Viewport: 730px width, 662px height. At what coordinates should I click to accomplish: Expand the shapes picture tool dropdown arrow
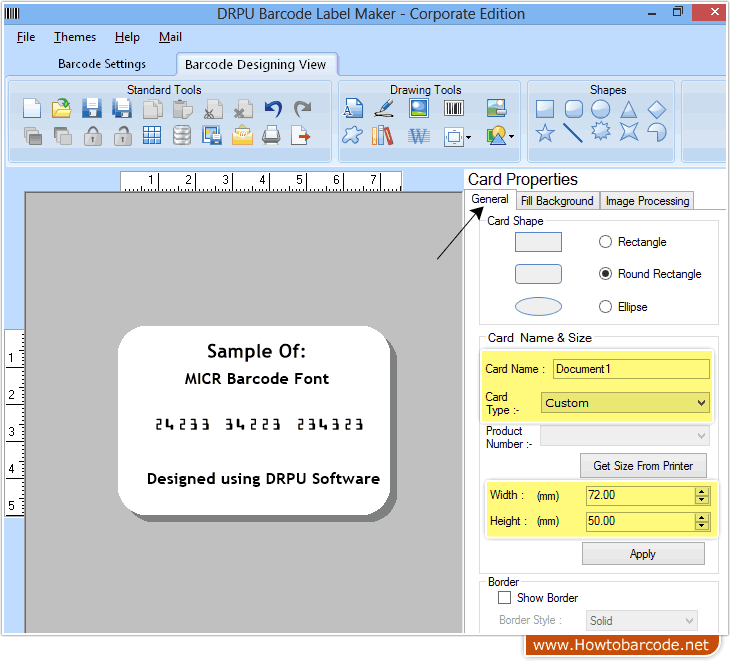(512, 136)
